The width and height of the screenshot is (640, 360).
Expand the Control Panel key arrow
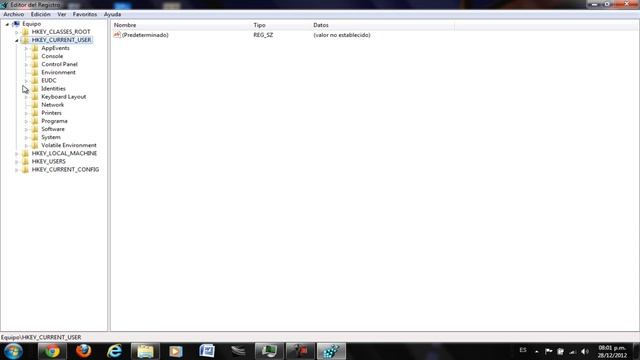point(26,64)
